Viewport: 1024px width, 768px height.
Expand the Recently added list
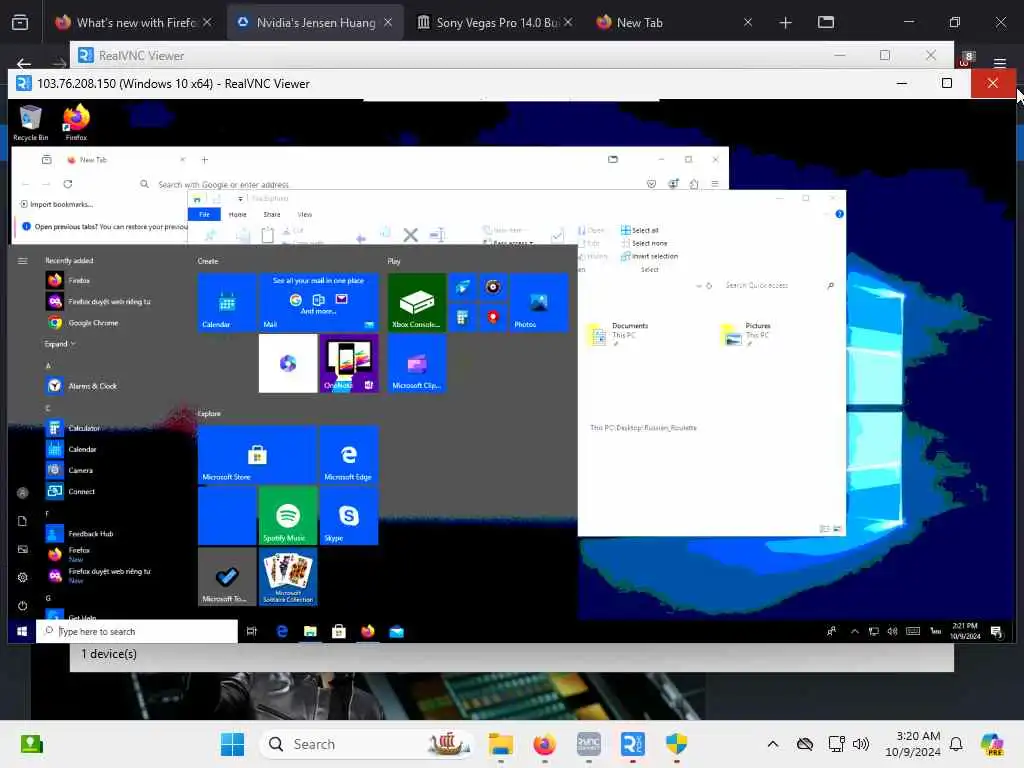pyautogui.click(x=59, y=344)
